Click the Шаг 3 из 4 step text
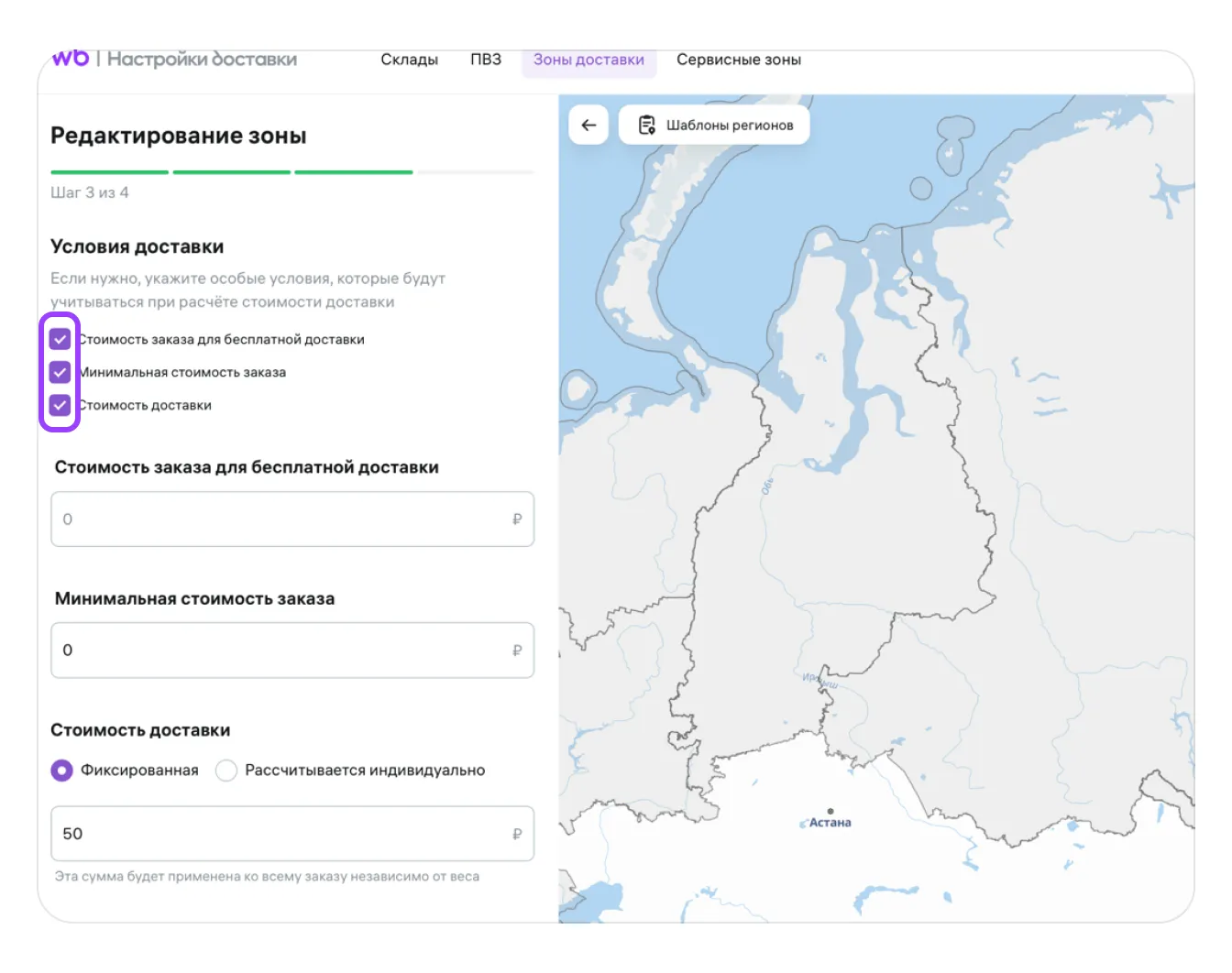 tap(90, 192)
